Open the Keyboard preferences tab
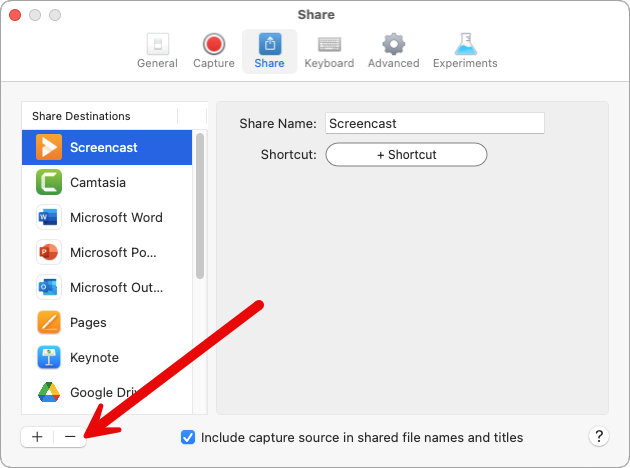630x468 pixels. click(x=329, y=51)
